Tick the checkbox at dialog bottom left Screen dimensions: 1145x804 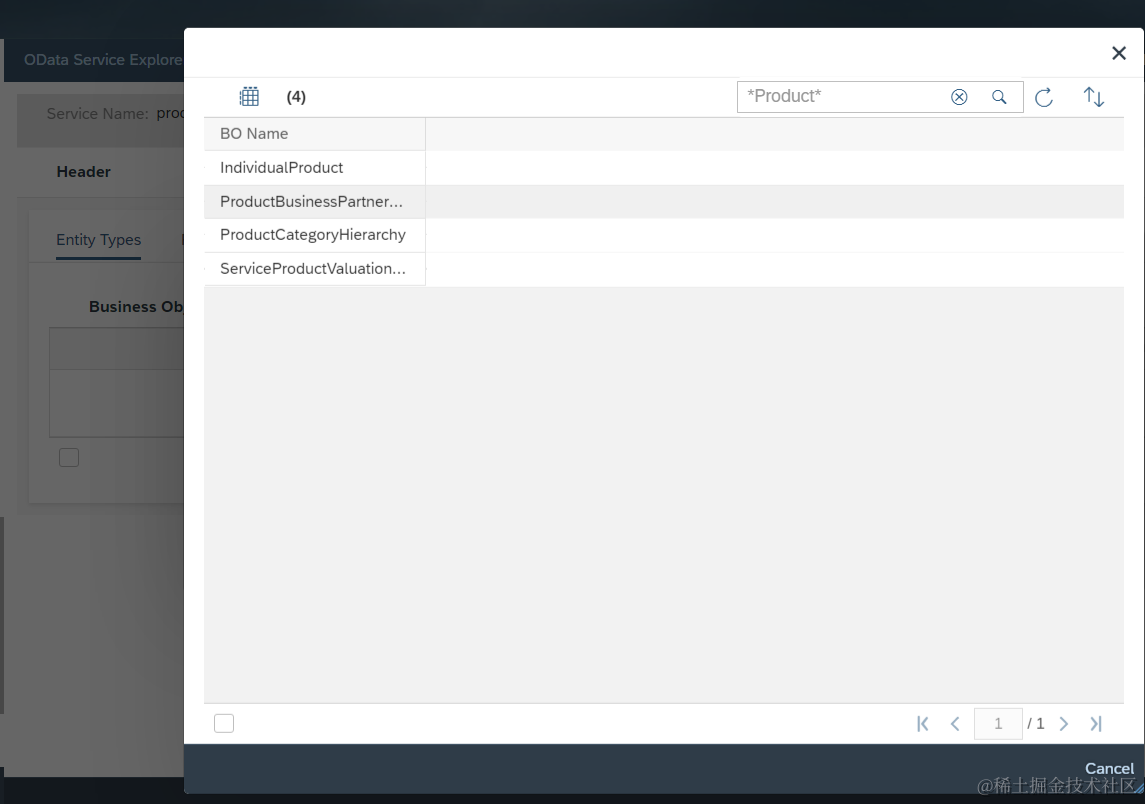point(224,724)
